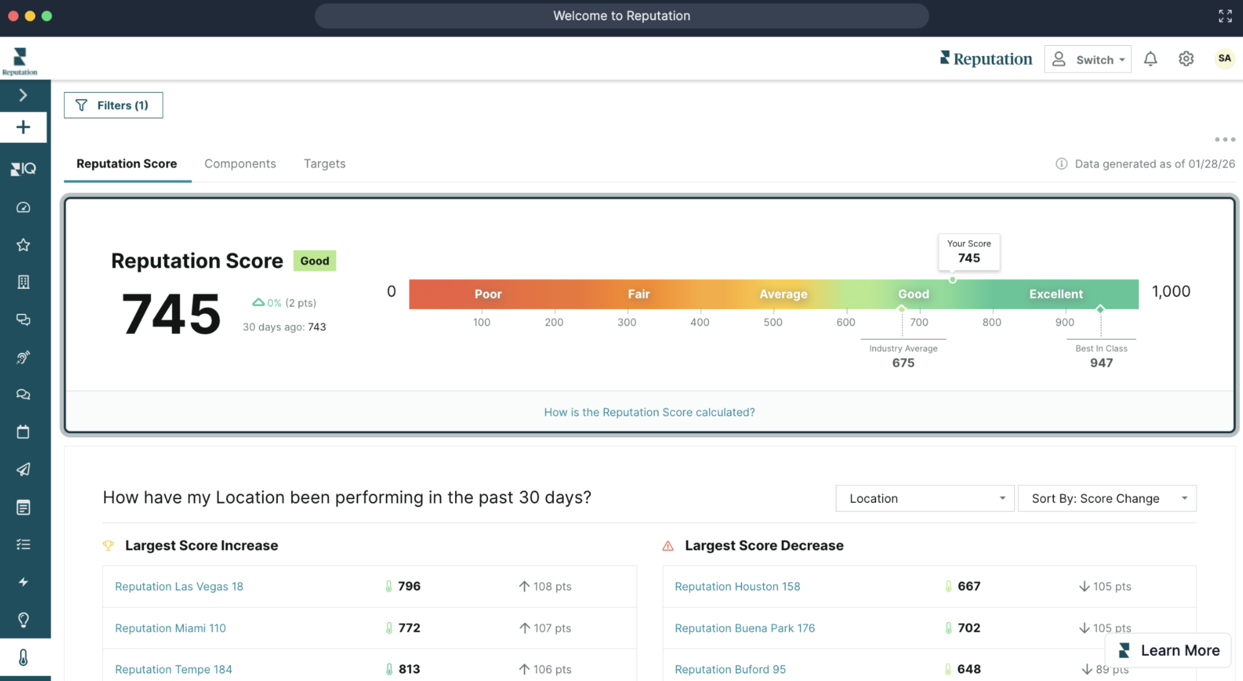Click the Best In Class 947 value
The height and width of the screenshot is (681, 1243).
[x=1101, y=363]
